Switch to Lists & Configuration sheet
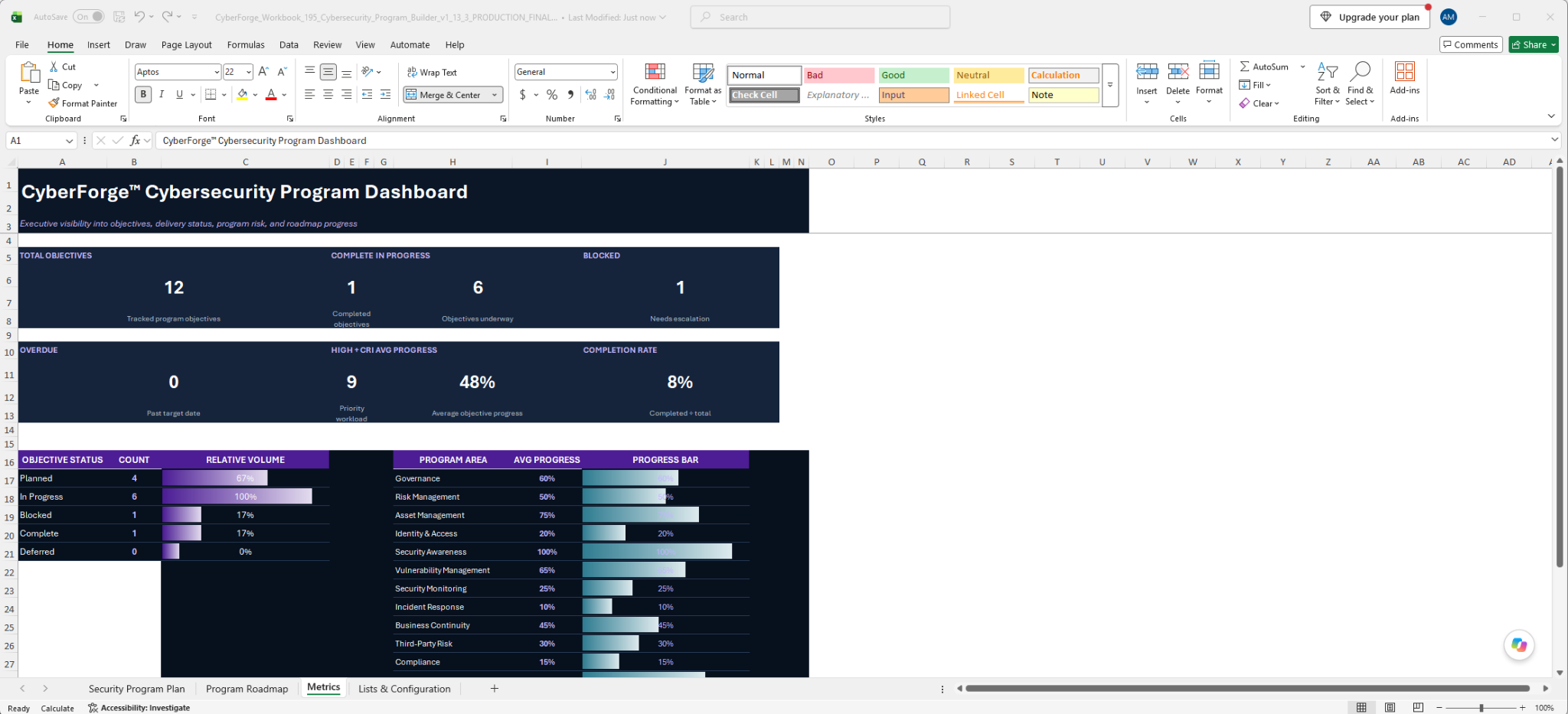 (404, 689)
